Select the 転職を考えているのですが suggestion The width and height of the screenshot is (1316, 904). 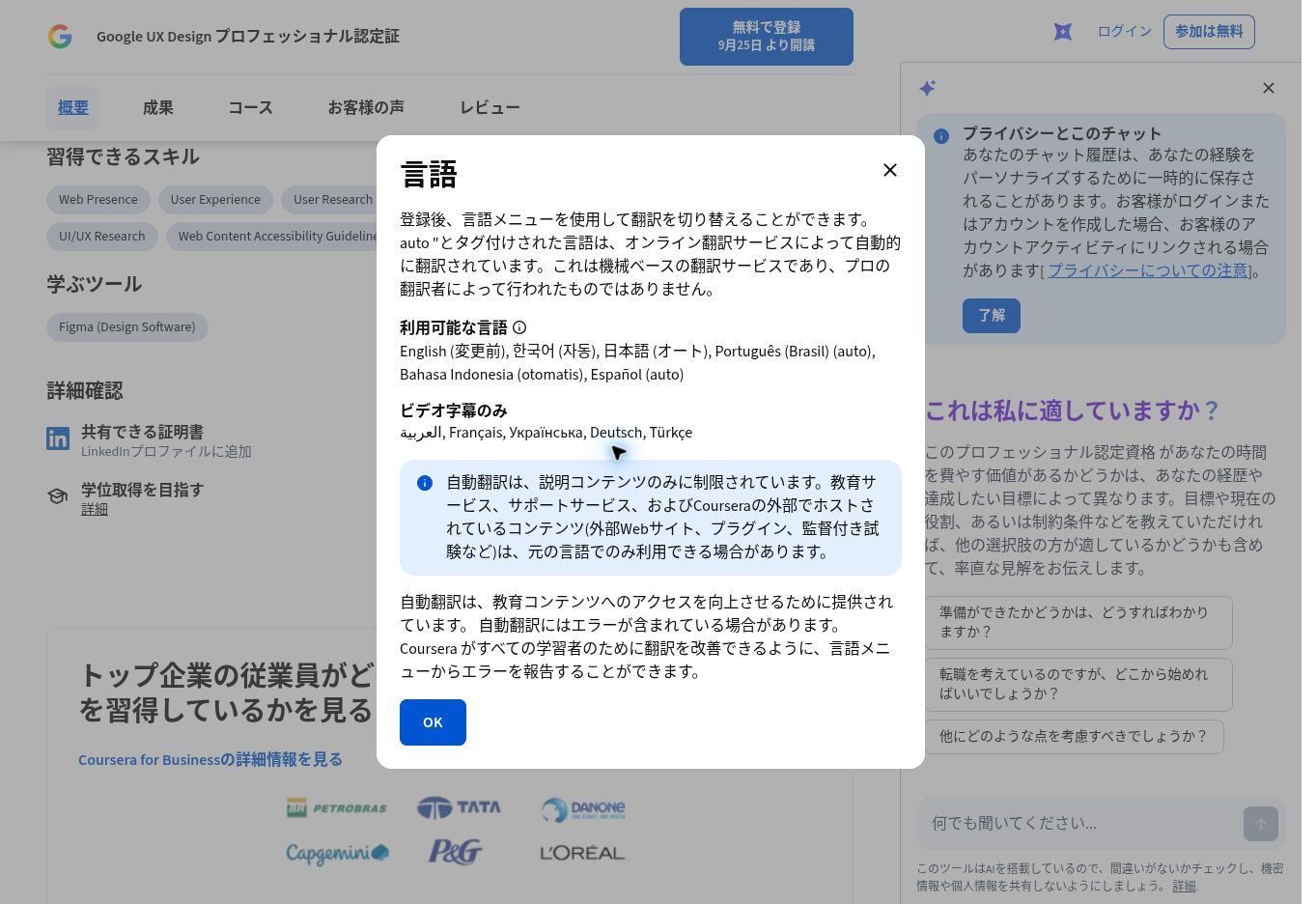[x=1078, y=685]
